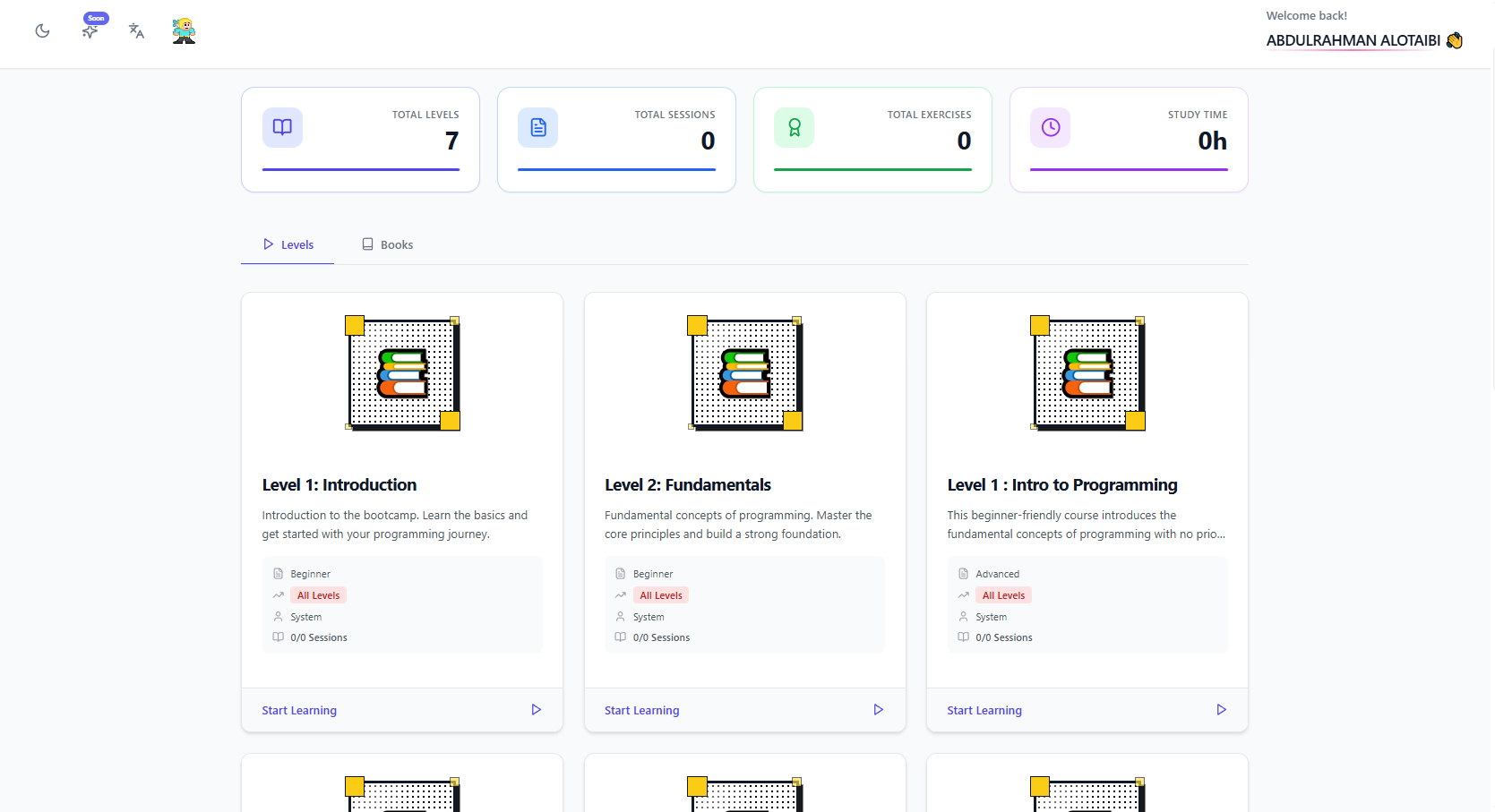The height and width of the screenshot is (812, 1495).
Task: Click the book icon in Total Levels card
Action: pos(282,127)
